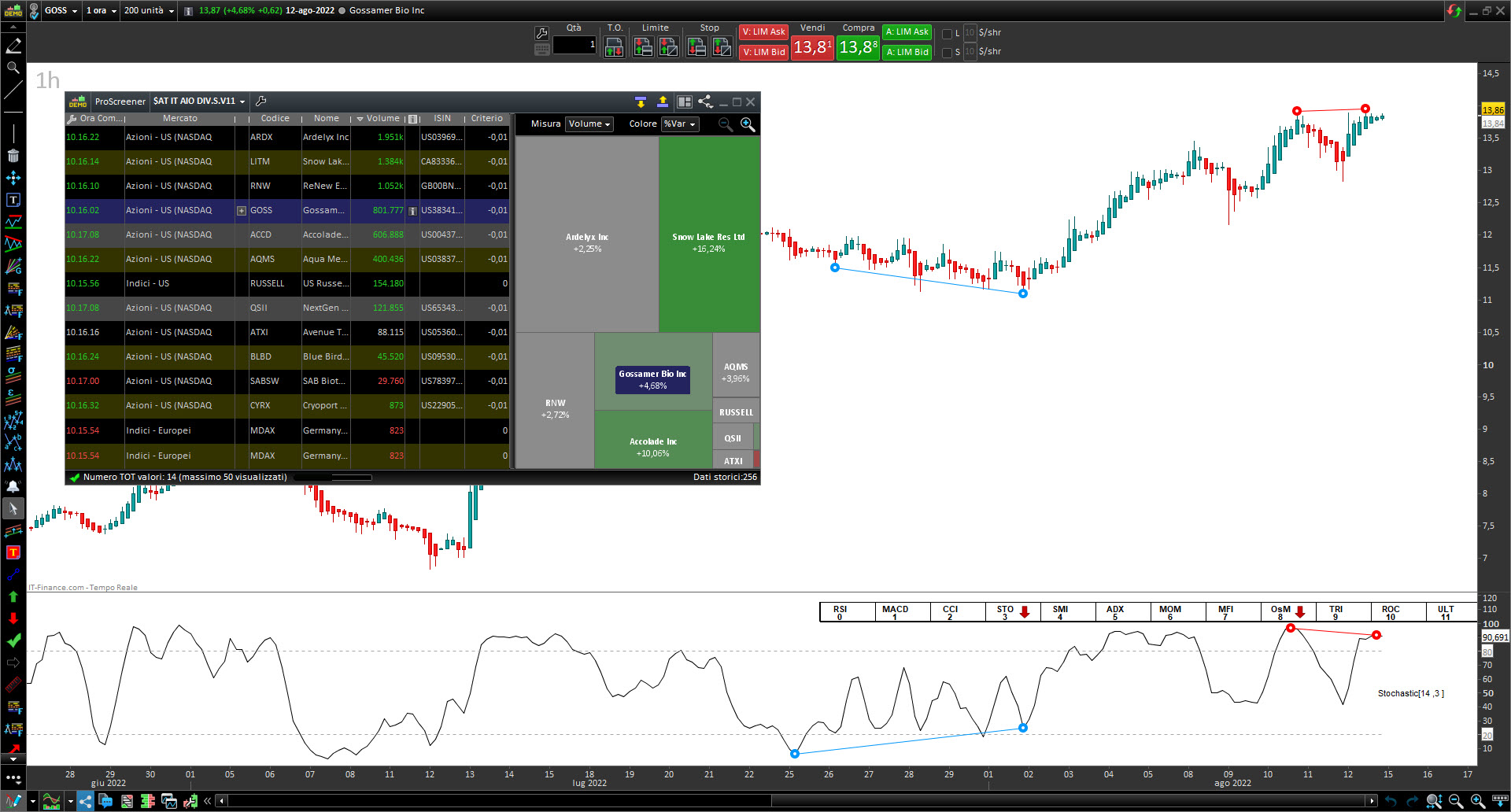The image size is (1511, 812).
Task: Open the chat bubble icon in bottom toolbar
Action: coord(105,801)
